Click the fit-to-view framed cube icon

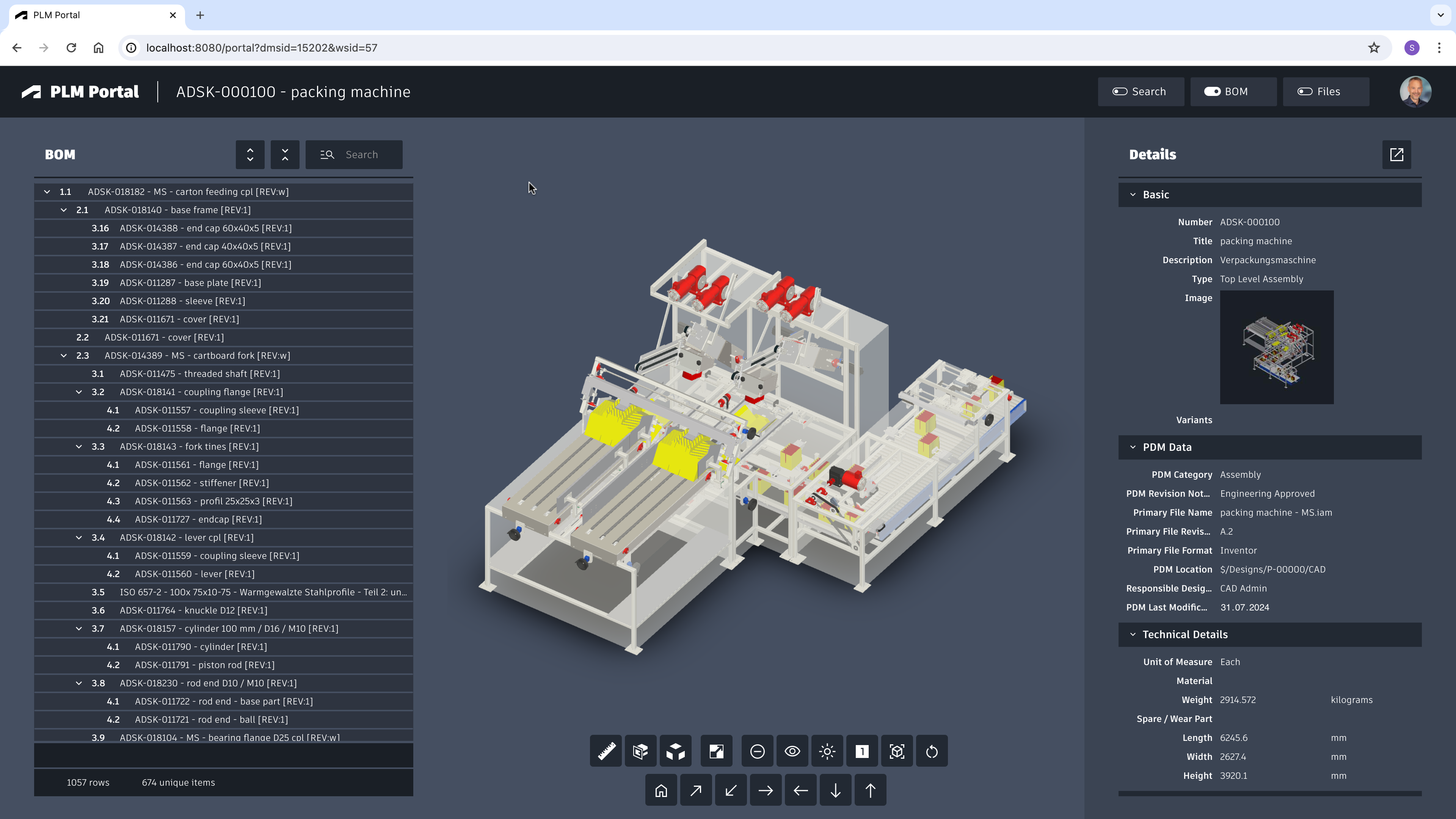click(897, 751)
